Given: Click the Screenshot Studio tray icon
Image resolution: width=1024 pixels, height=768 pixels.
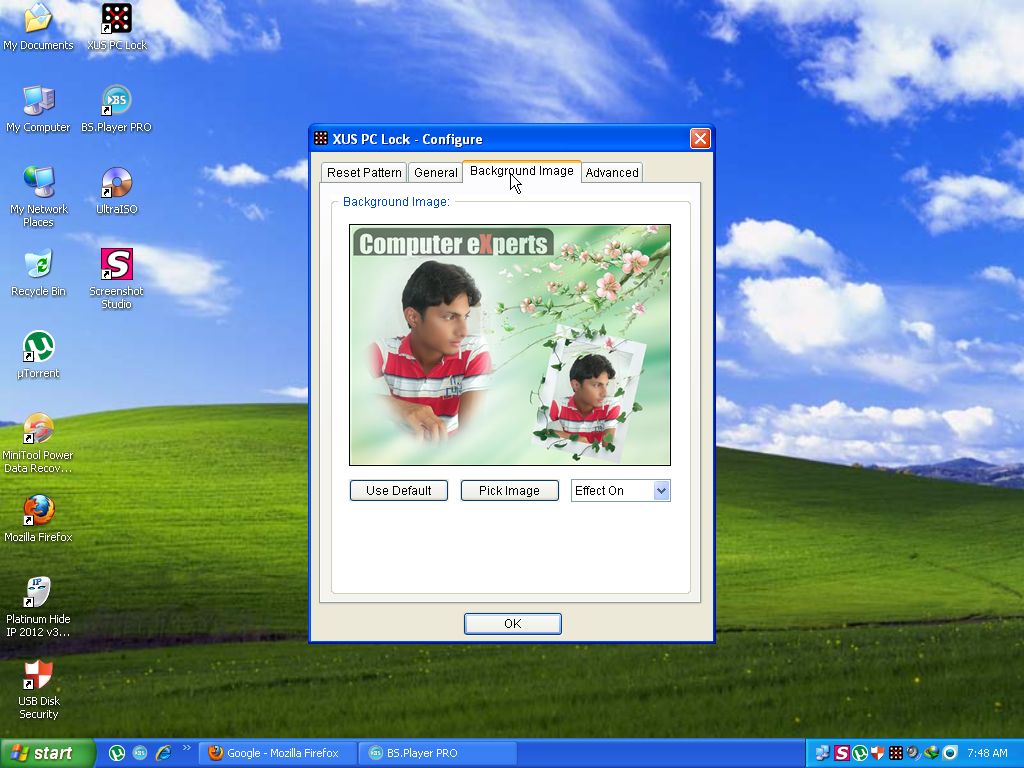Looking at the screenshot, I should pyautogui.click(x=842, y=753).
